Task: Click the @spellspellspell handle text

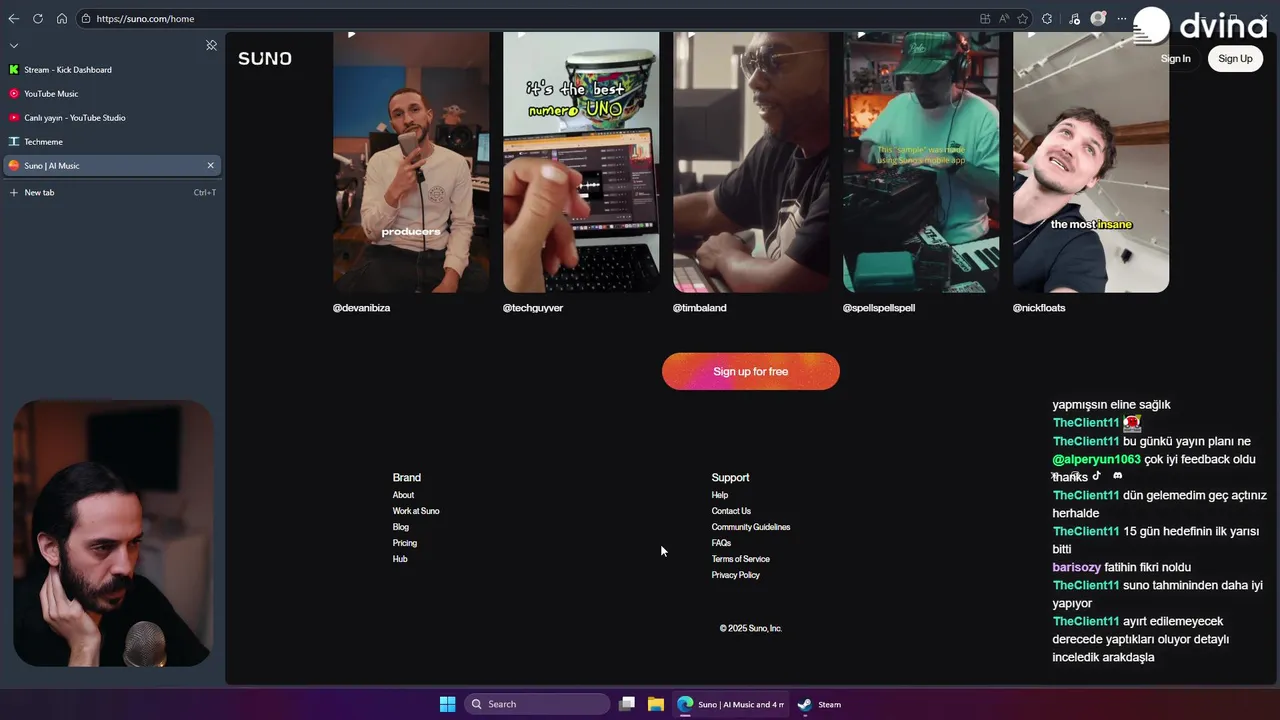Action: 879,308
